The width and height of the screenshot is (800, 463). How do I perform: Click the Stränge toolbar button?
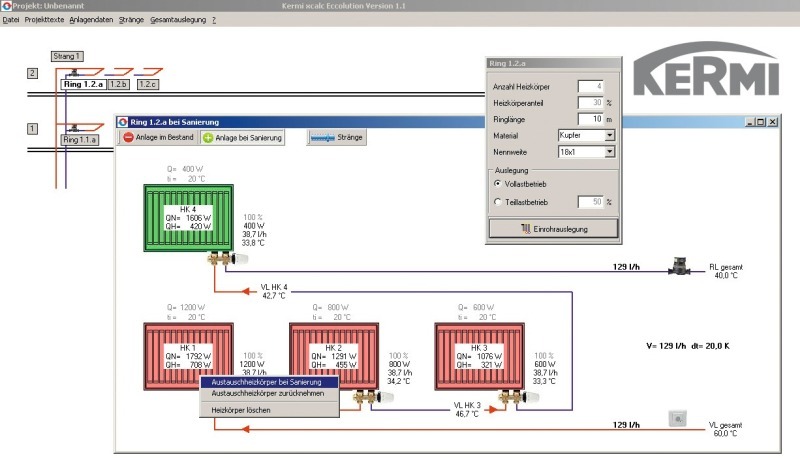337,137
